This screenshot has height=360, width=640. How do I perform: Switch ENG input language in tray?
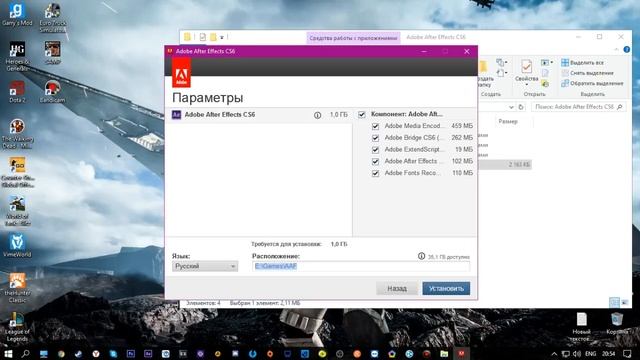point(590,354)
